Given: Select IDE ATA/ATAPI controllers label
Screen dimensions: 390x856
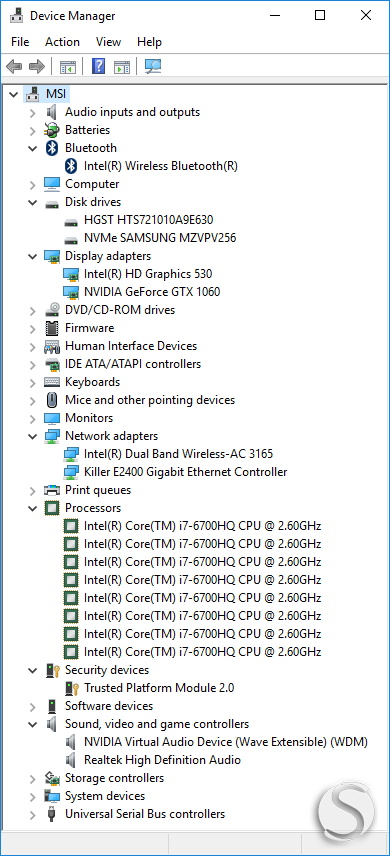Looking at the screenshot, I should coord(133,364).
